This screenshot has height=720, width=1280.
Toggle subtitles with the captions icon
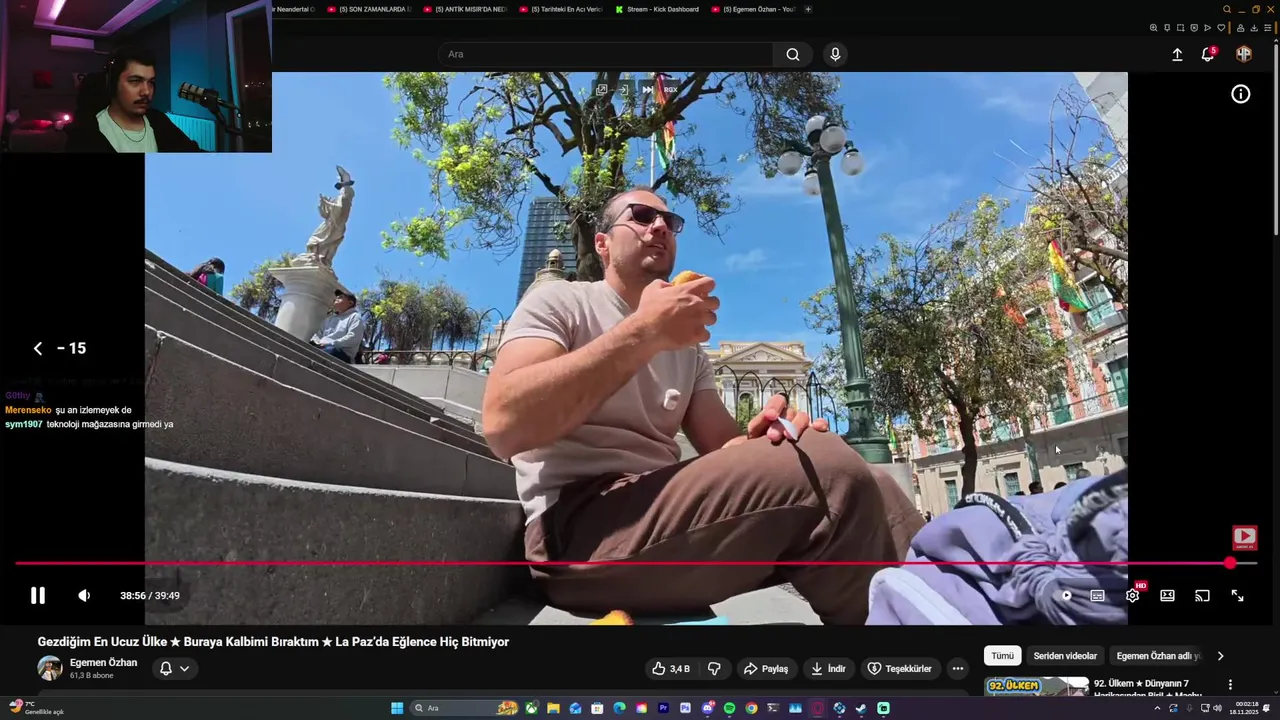[1097, 596]
